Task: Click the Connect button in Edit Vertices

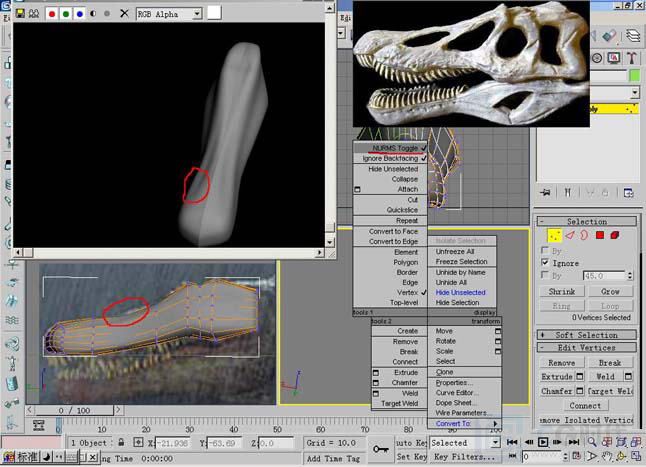Action: pyautogui.click(x=585, y=406)
